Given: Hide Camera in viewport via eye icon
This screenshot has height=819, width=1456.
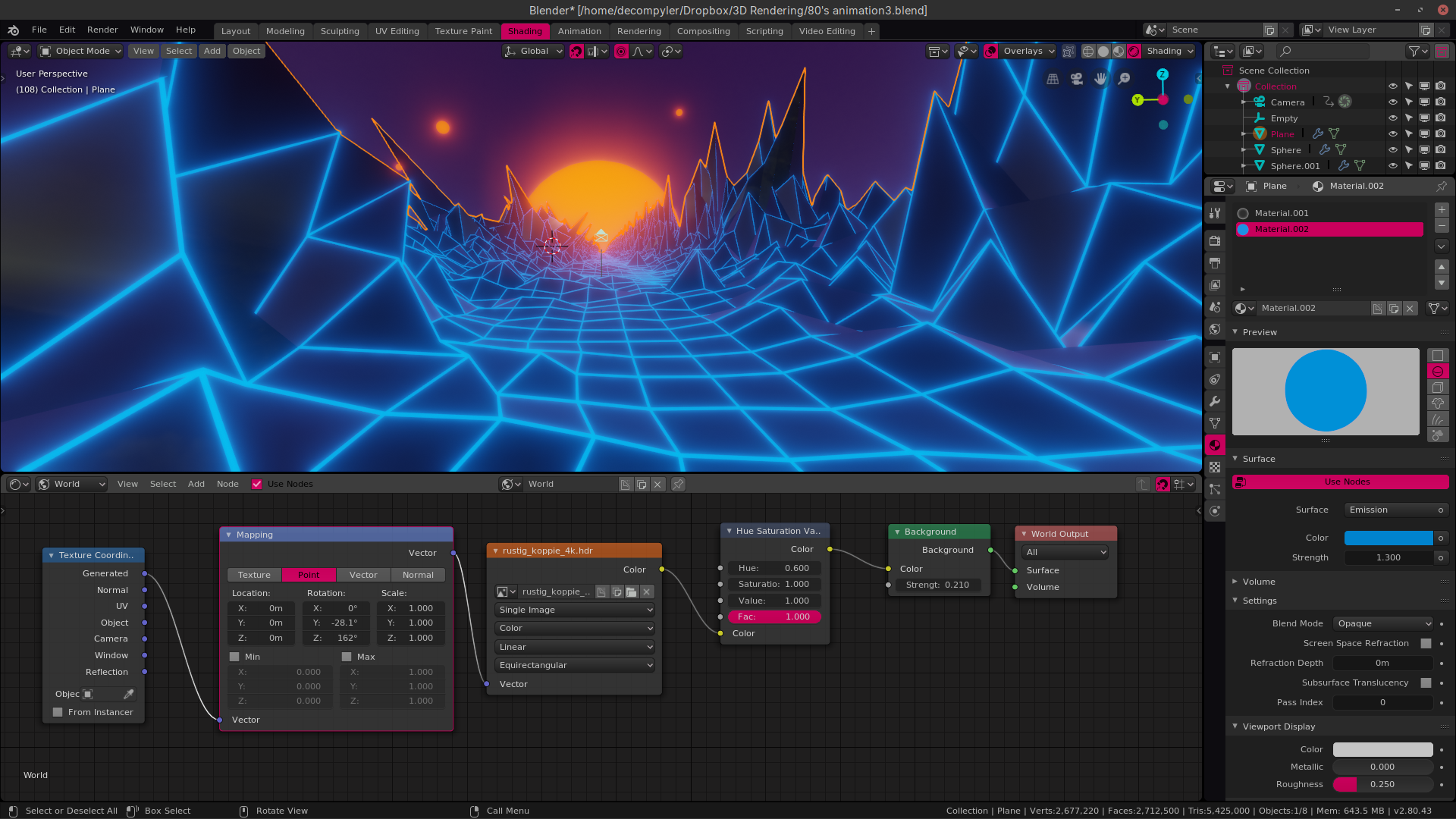Looking at the screenshot, I should [x=1393, y=102].
